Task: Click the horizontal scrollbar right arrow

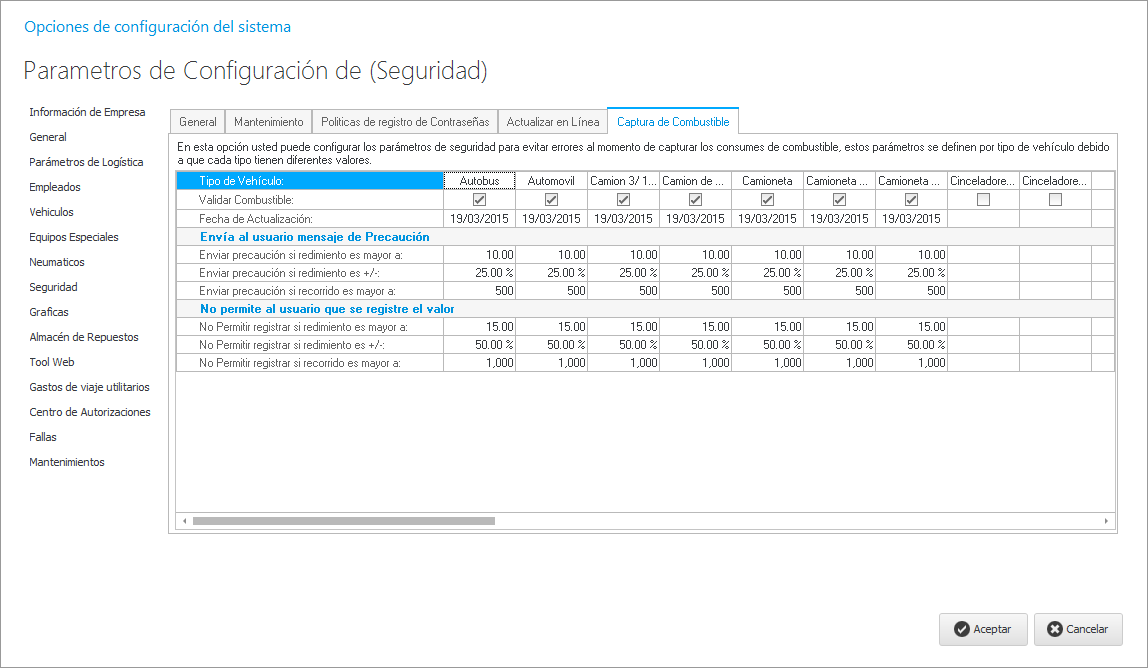Action: [x=1106, y=521]
